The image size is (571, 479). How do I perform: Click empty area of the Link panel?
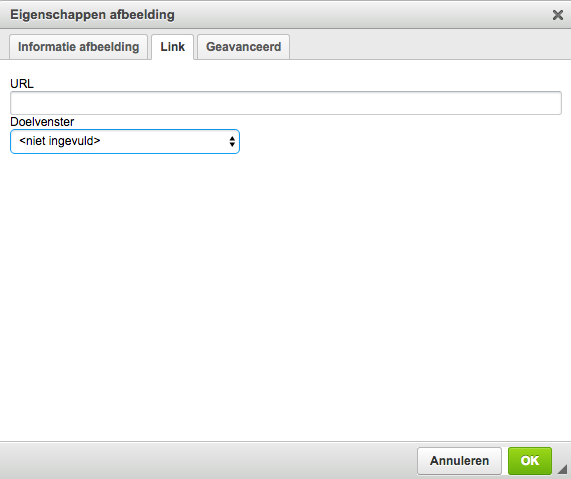[x=286, y=291]
